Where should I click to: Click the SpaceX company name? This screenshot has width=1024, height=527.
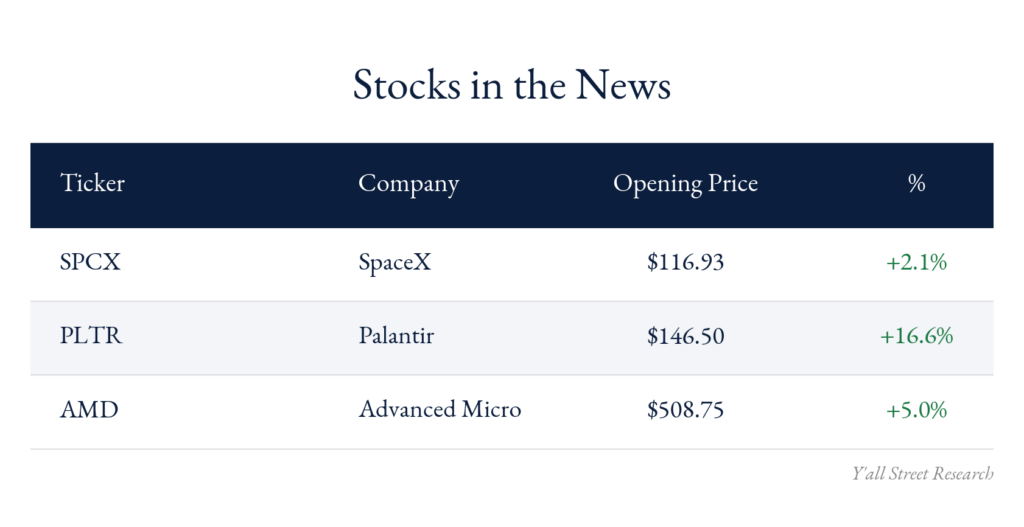point(394,263)
